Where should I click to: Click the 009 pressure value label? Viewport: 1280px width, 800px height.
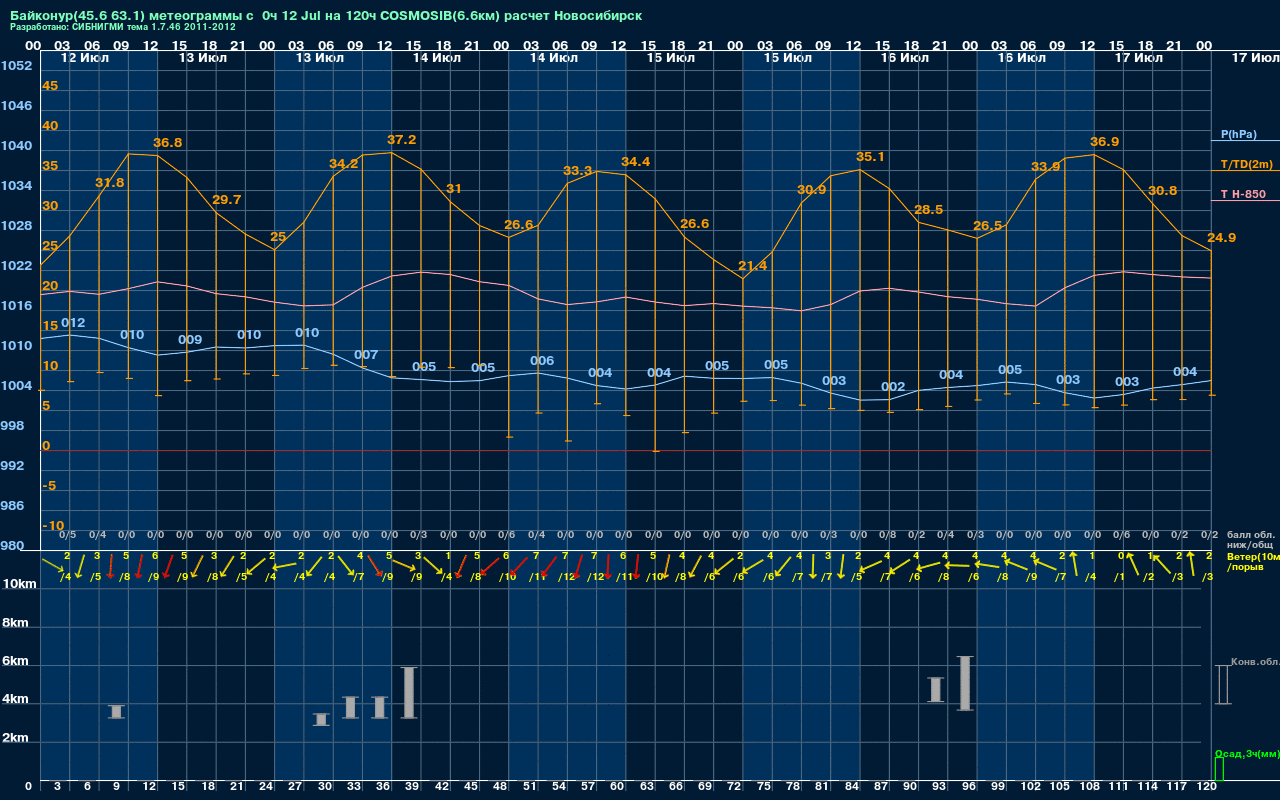point(190,340)
